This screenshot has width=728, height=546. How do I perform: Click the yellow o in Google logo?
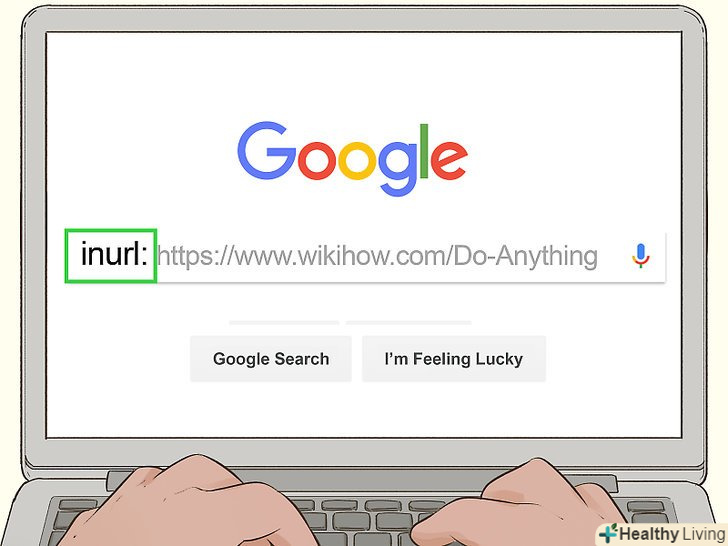(x=357, y=160)
